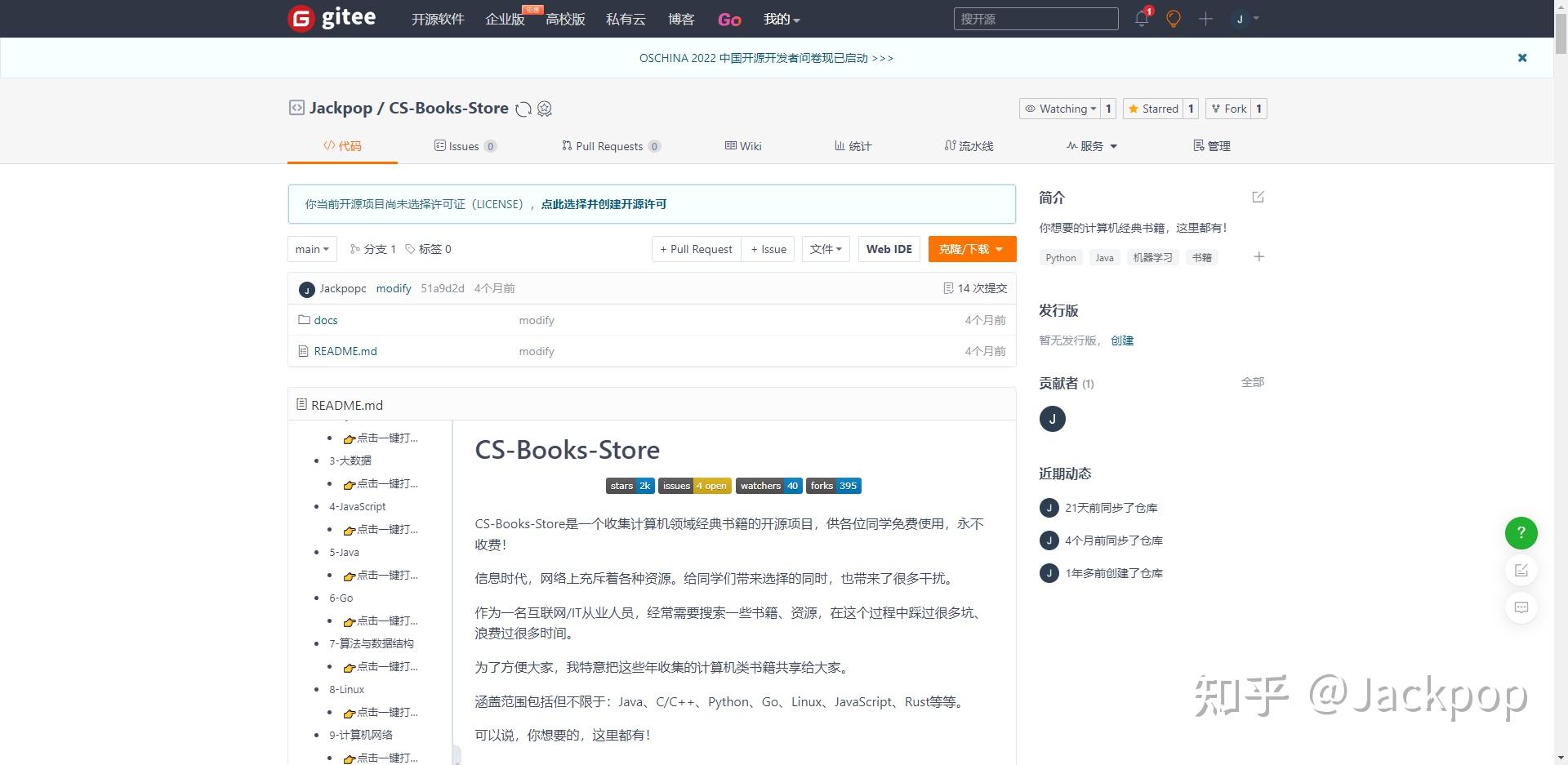Select the Python topic tag
The width and height of the screenshot is (1568, 765).
1061,257
